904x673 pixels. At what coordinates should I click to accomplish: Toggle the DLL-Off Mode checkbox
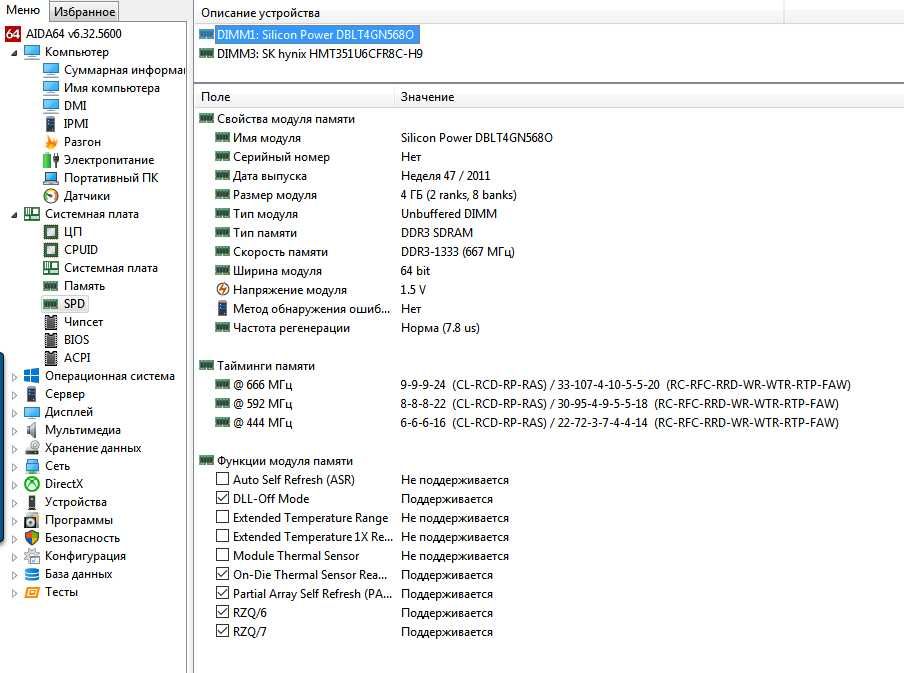[222, 498]
